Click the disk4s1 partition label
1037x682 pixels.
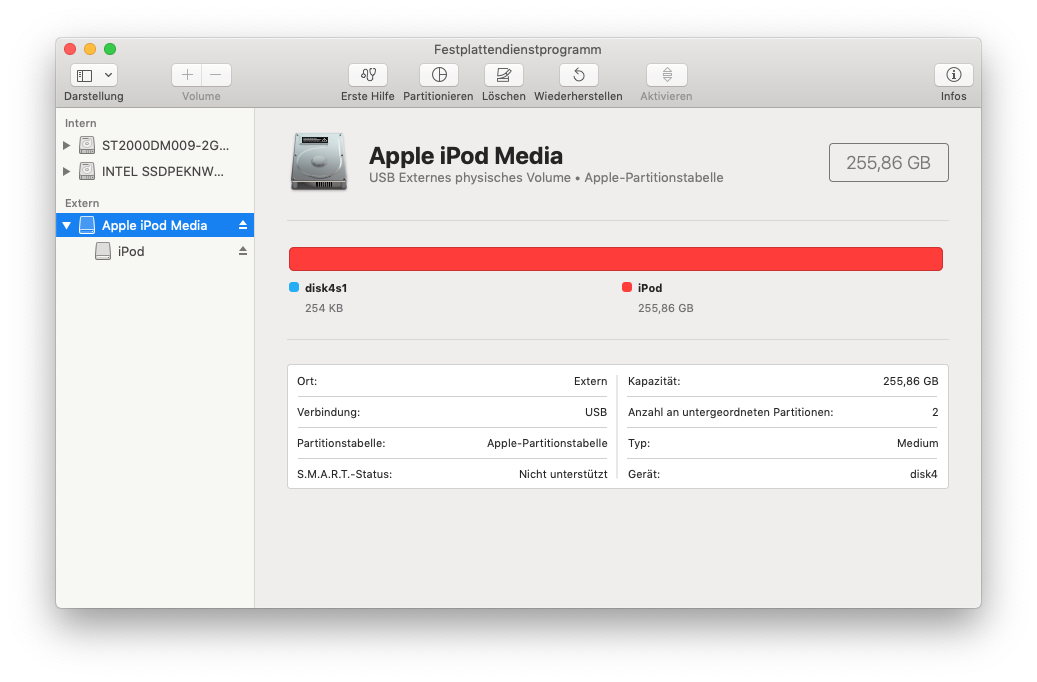pyautogui.click(x=326, y=288)
